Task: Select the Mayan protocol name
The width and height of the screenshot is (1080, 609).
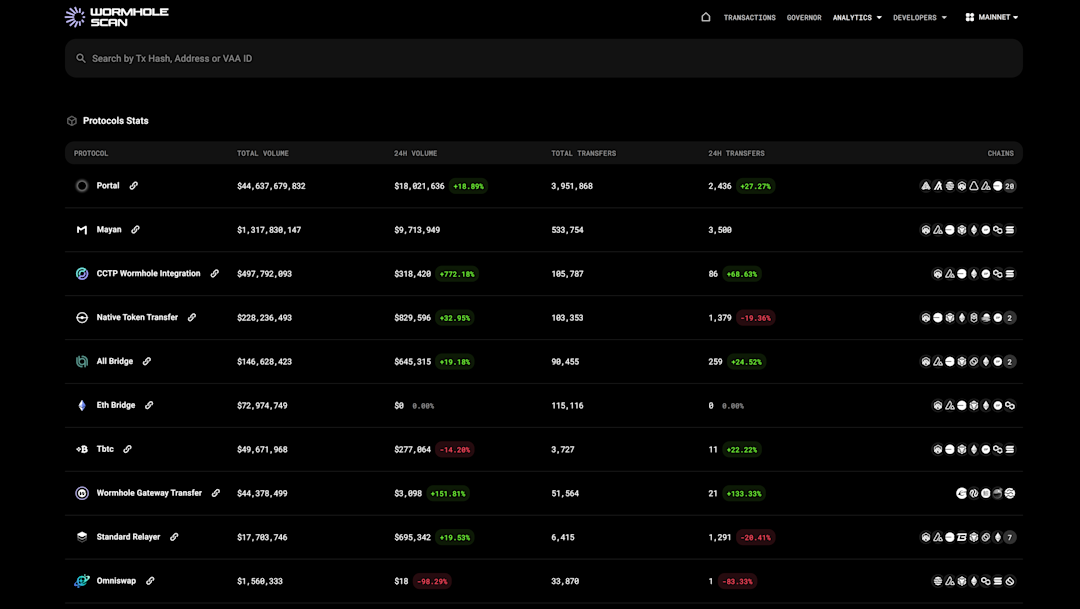Action: point(109,229)
